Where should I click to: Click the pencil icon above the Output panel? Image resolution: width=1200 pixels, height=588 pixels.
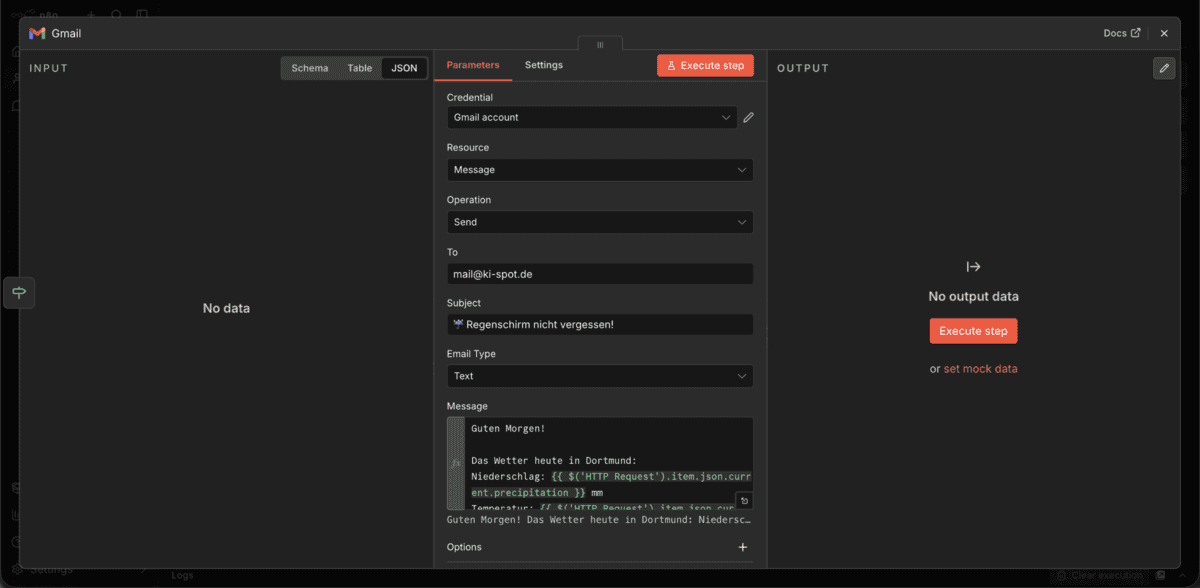click(x=1163, y=68)
